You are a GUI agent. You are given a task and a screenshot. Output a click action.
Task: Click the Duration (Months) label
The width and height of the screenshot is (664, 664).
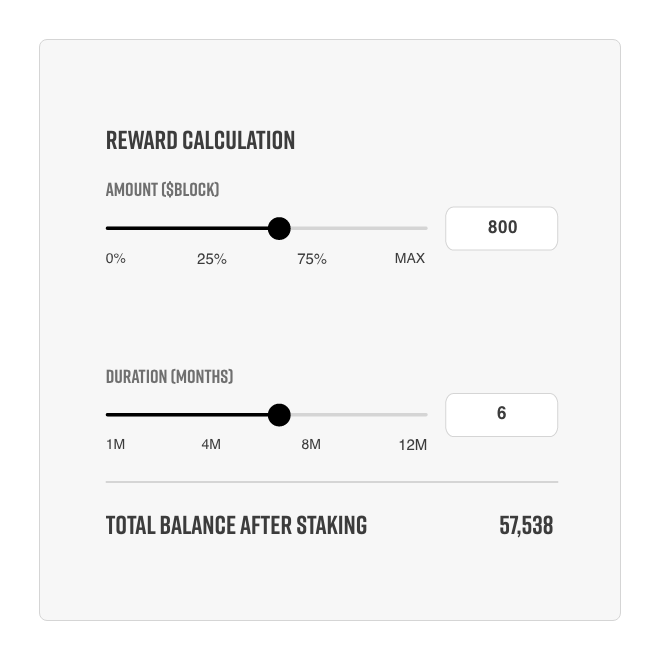click(169, 376)
